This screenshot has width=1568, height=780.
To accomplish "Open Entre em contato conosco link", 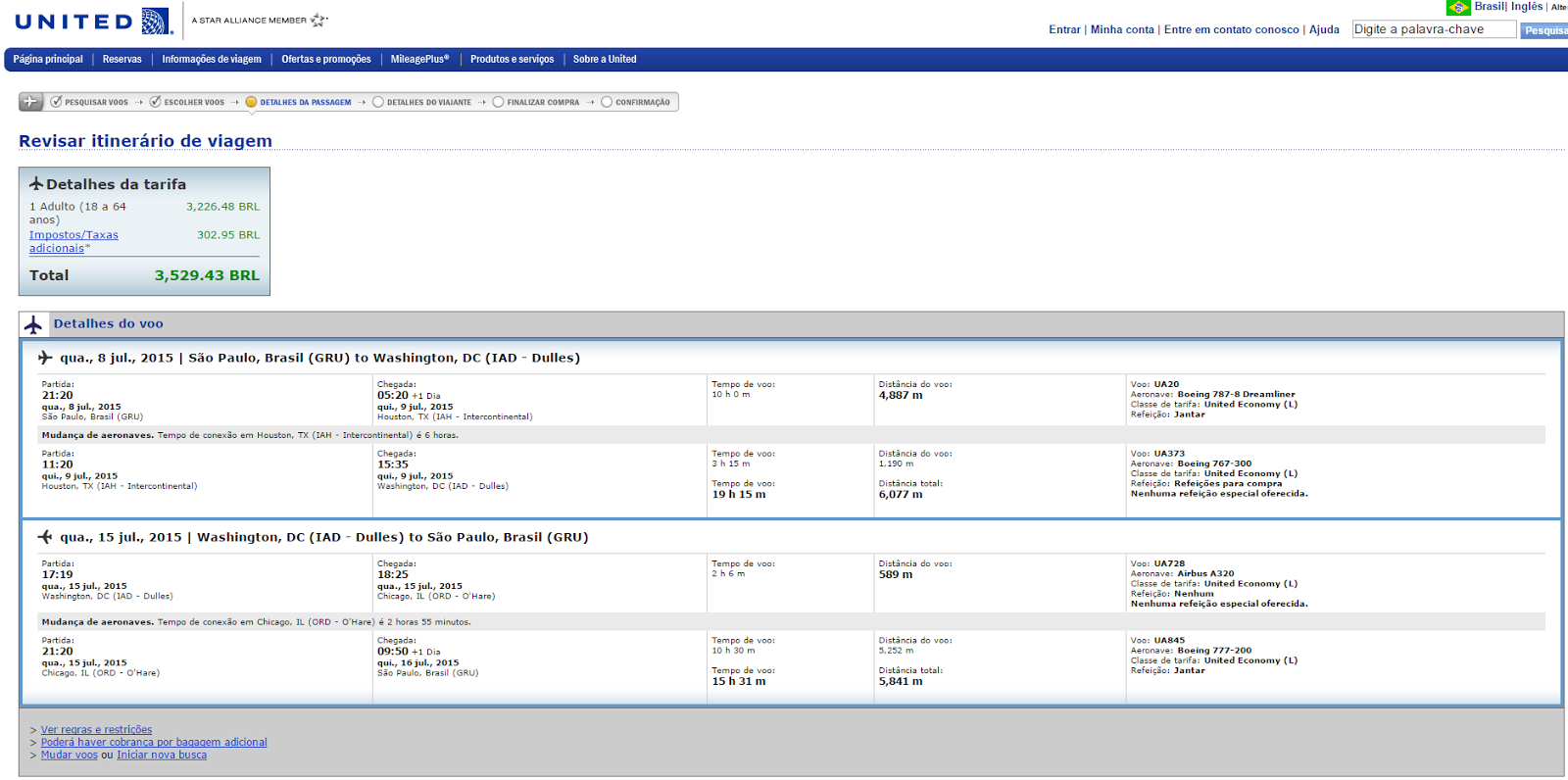I will point(1232,29).
